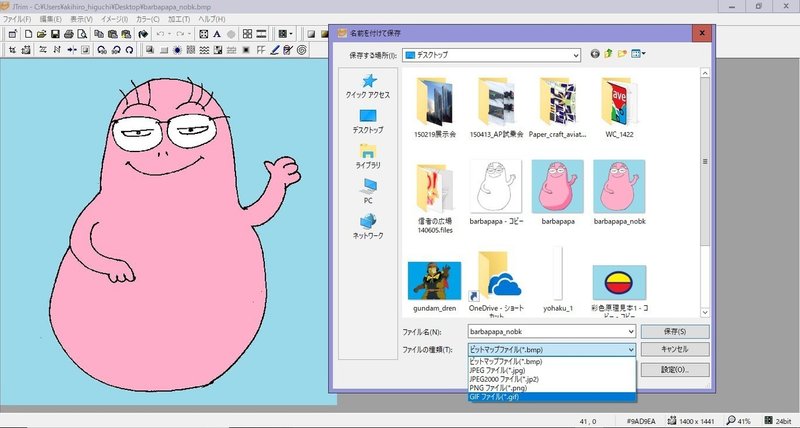Click the Redo arrow in JTrim toolbar
Viewport: 800px width, 428px height.
(180, 34)
